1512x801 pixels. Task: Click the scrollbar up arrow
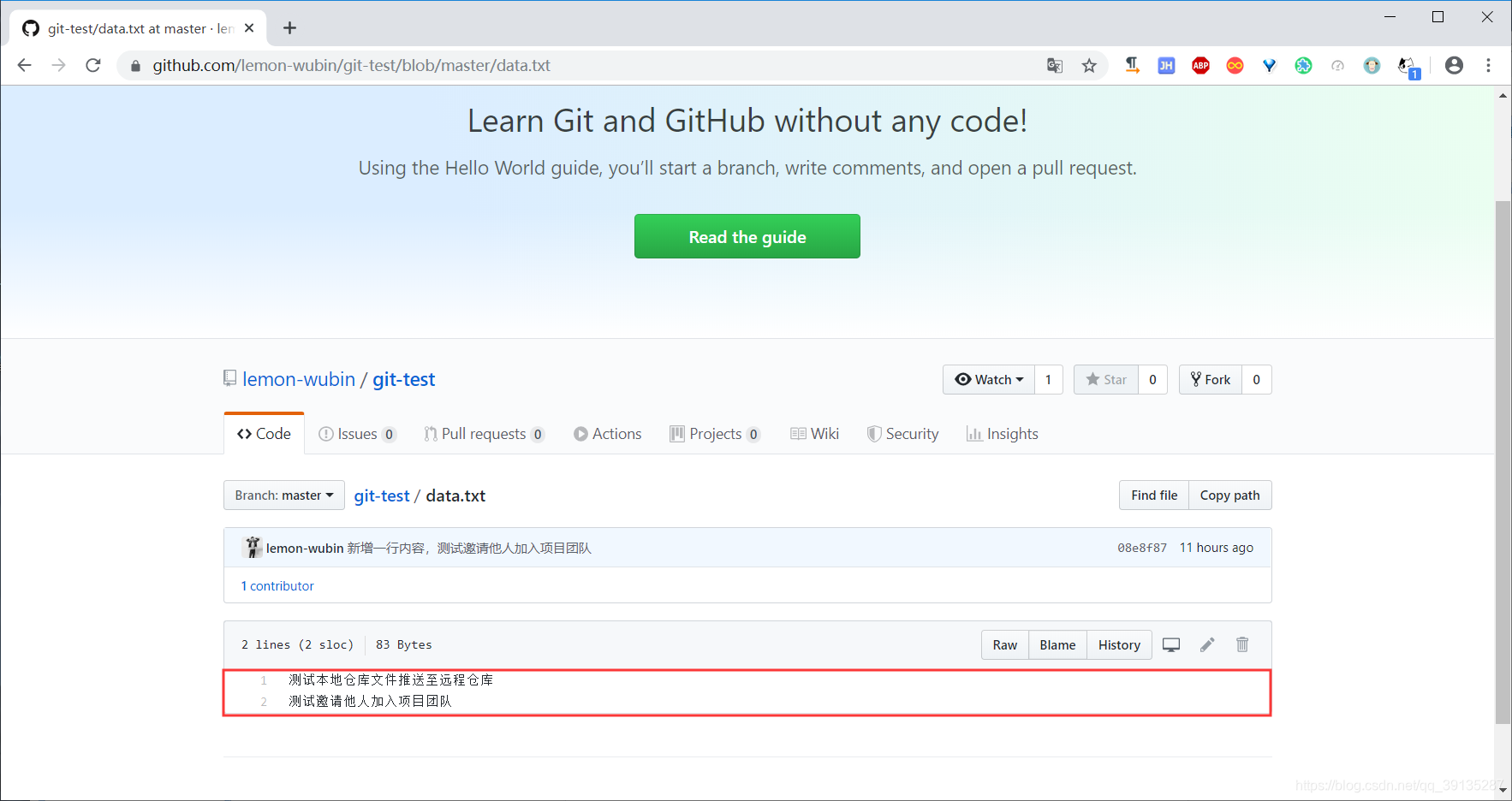click(x=1503, y=95)
